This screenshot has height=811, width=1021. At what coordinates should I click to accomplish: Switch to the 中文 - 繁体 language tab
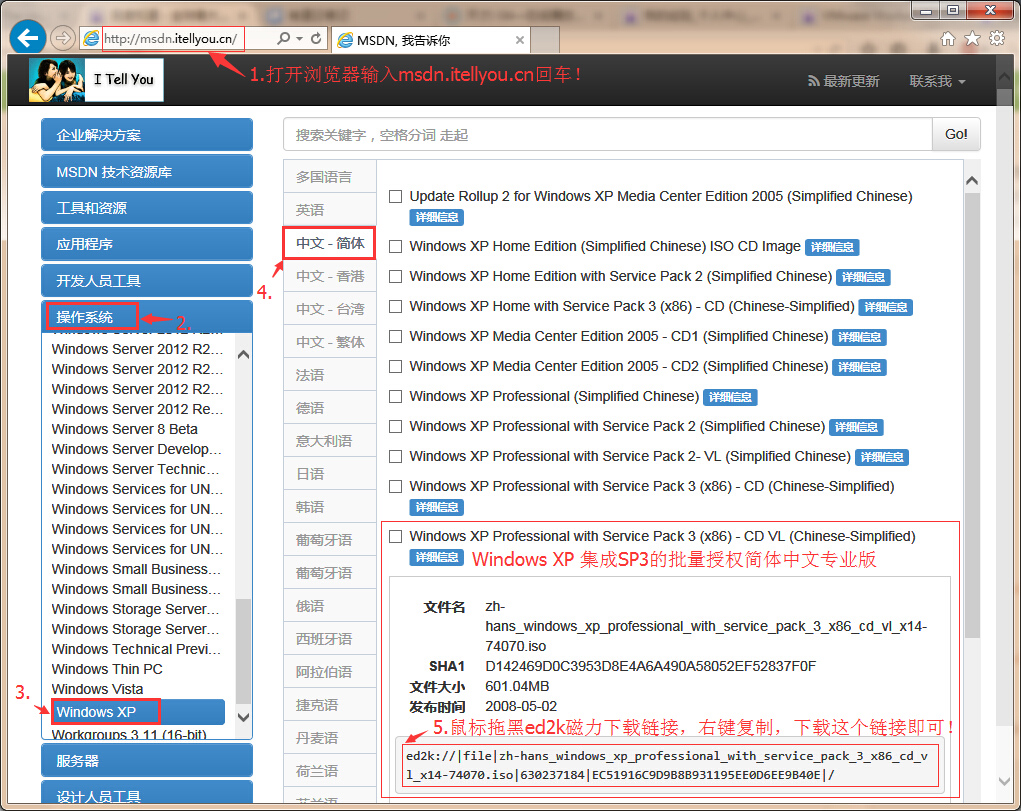(x=329, y=342)
